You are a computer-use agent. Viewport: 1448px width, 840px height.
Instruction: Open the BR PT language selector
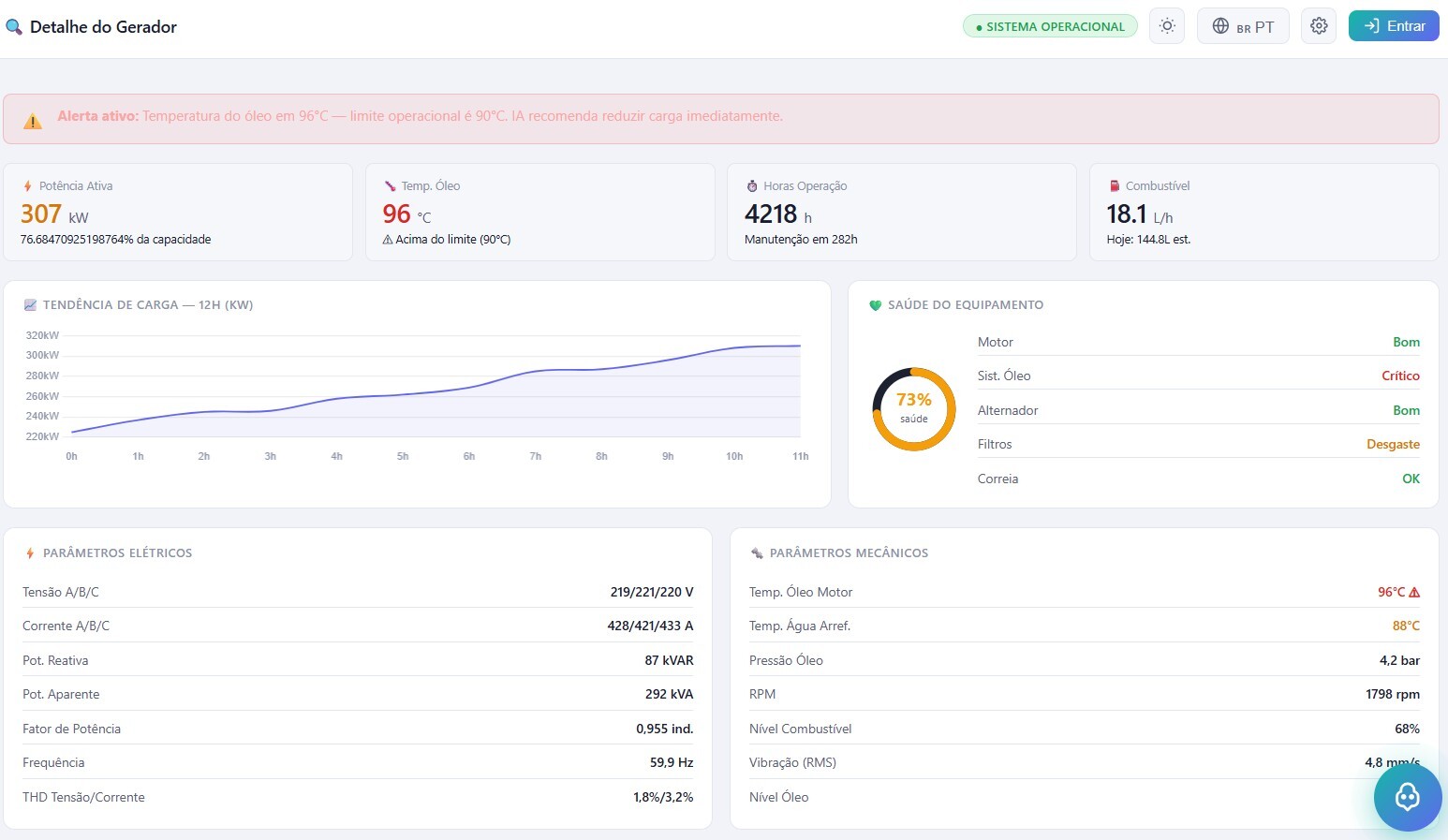coord(1243,26)
